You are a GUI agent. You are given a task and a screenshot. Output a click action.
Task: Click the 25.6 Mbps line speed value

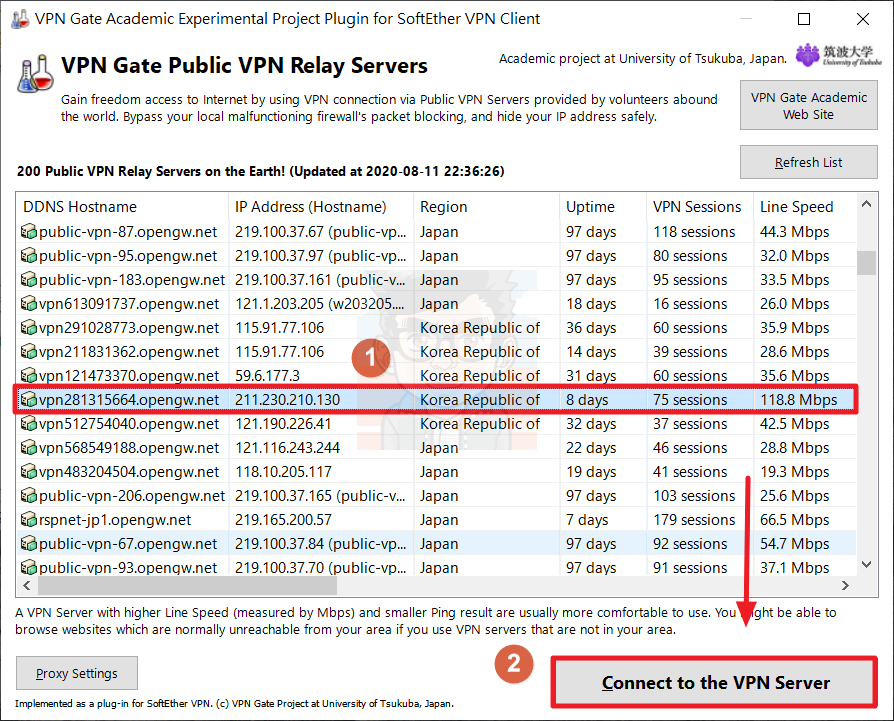(x=794, y=496)
